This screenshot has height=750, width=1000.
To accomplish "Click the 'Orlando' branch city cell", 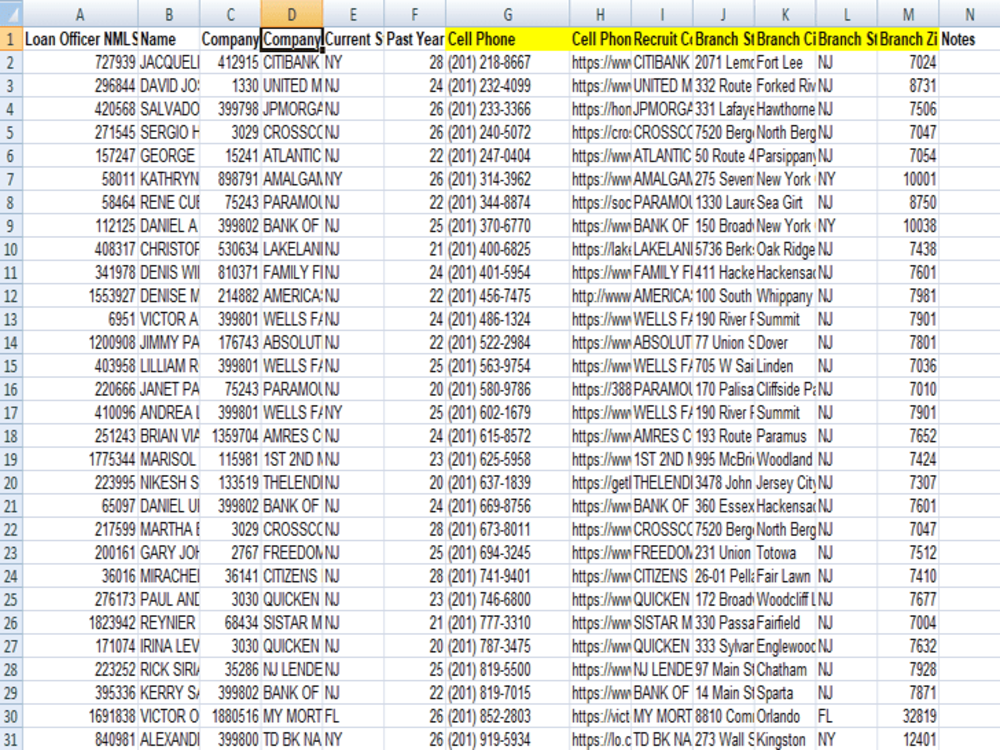I will tap(785, 716).
